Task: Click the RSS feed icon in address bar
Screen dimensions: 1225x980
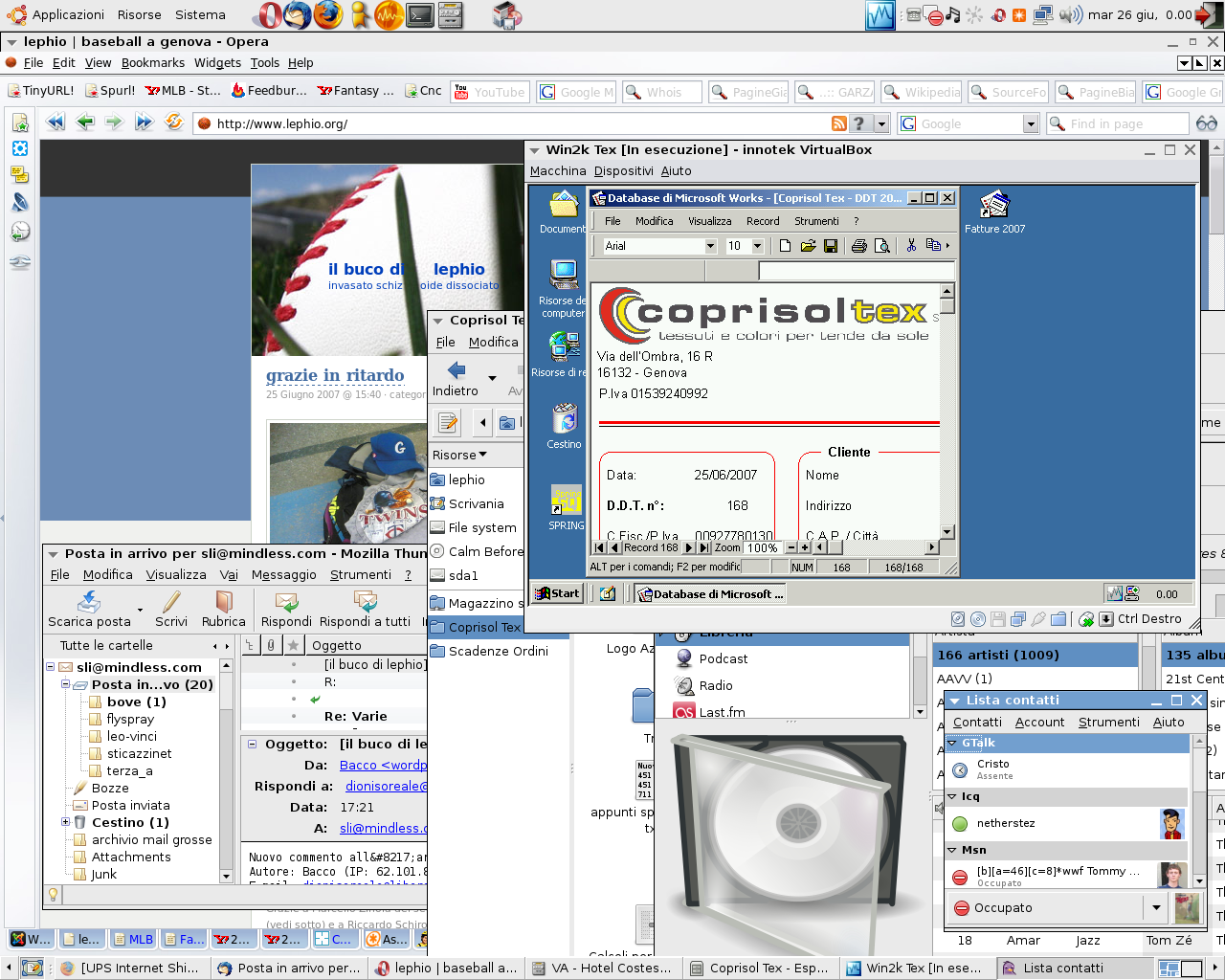Action: 838,122
